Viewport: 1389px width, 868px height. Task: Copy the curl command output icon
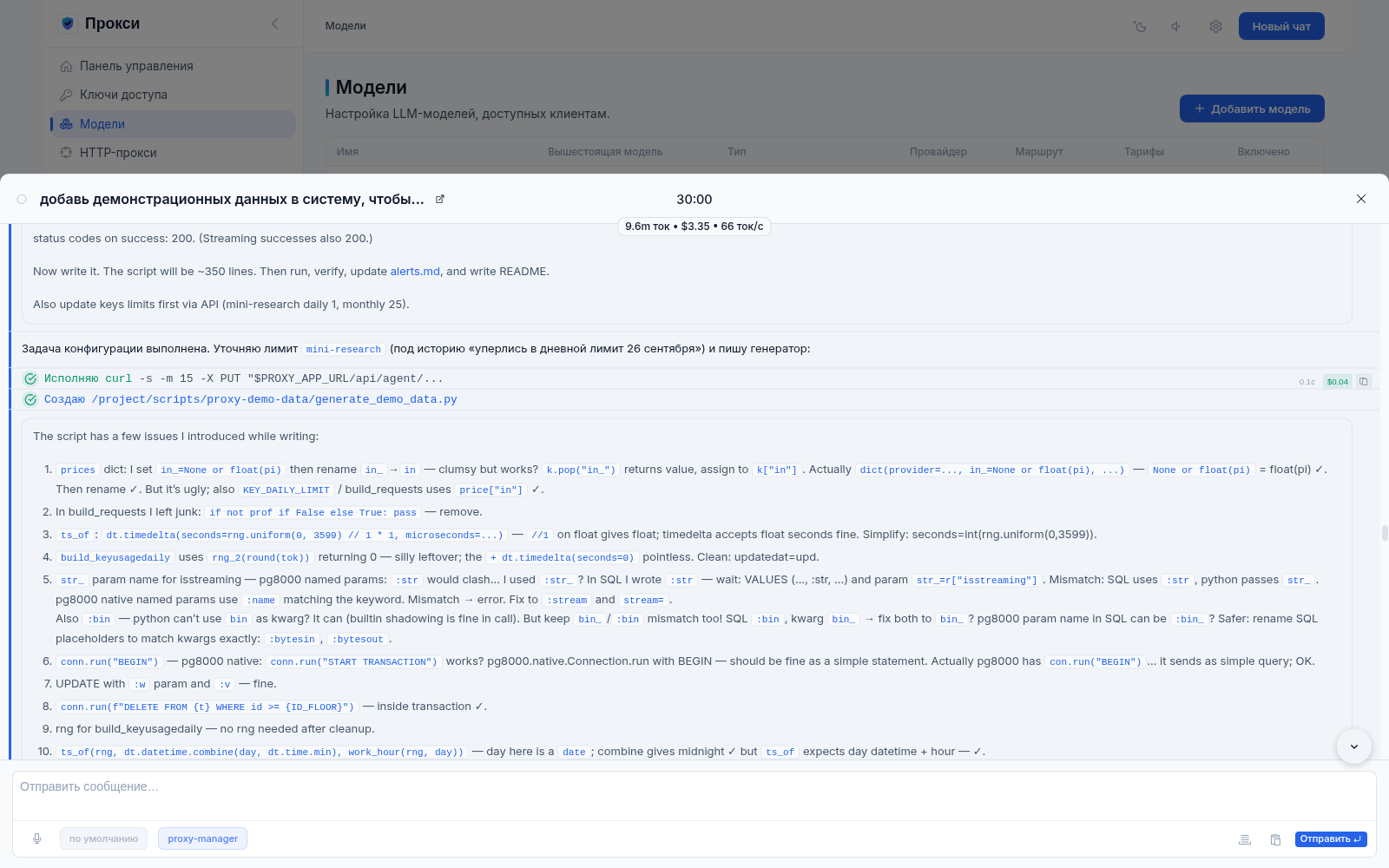[1363, 381]
